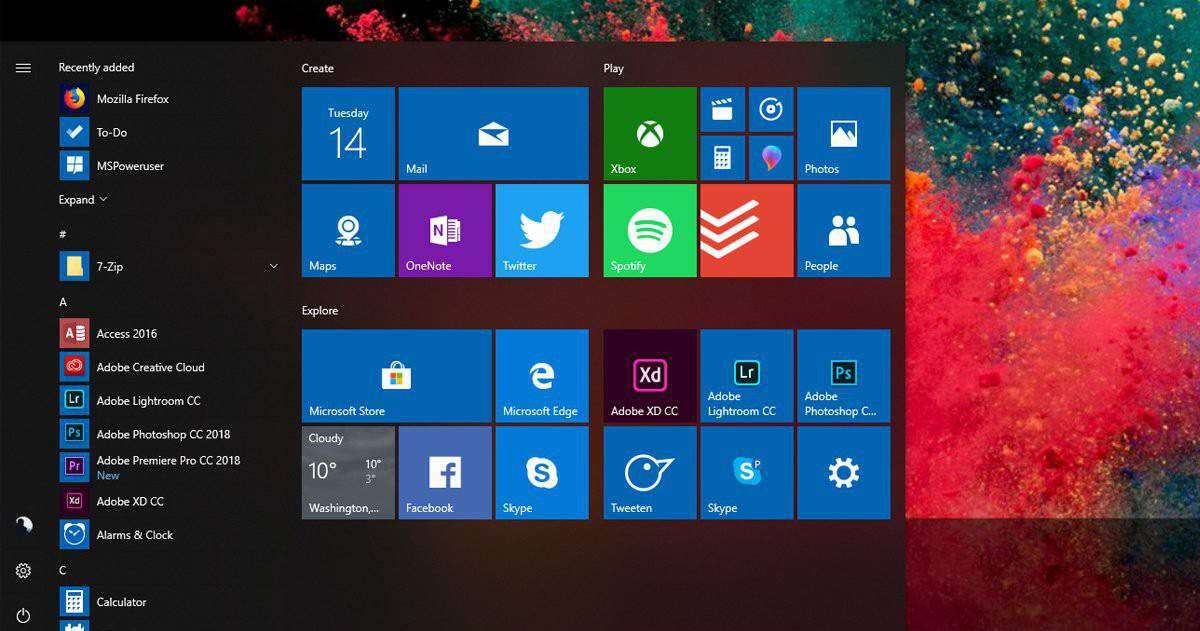Open Alarms & Clock
Image resolution: width=1200 pixels, height=631 pixels.
click(167, 535)
